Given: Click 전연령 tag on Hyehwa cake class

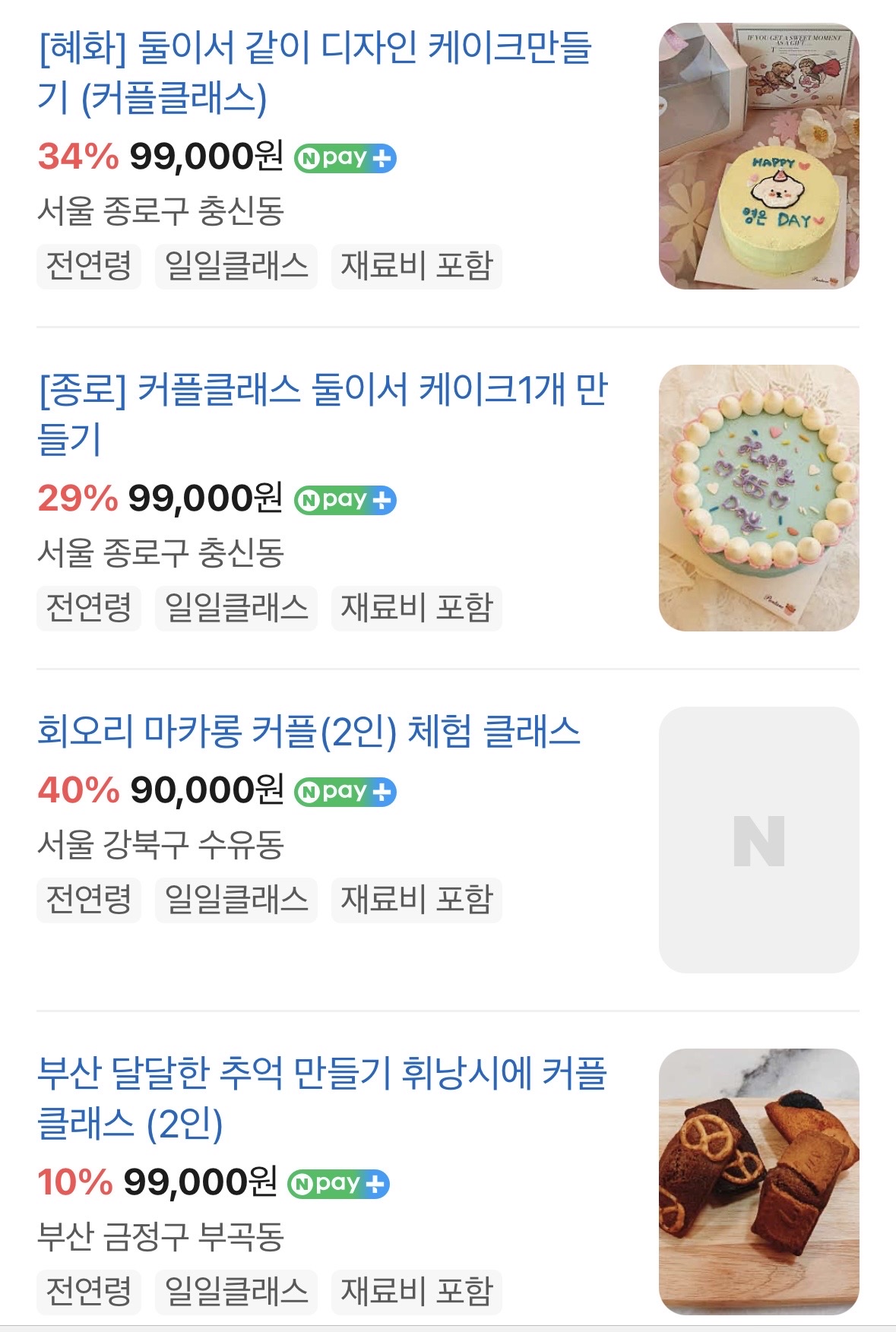Looking at the screenshot, I should coord(89,266).
